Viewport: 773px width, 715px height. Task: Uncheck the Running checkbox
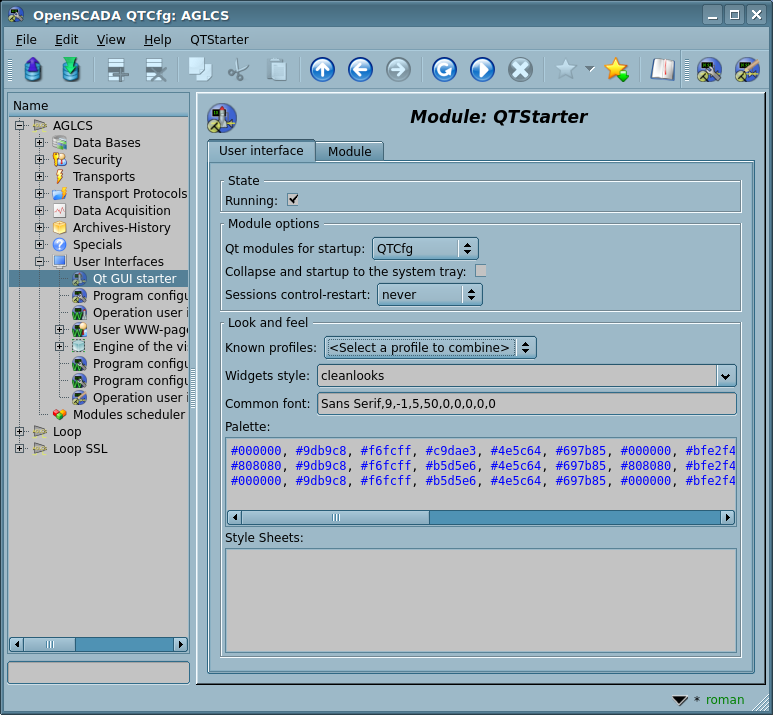pyautogui.click(x=293, y=200)
